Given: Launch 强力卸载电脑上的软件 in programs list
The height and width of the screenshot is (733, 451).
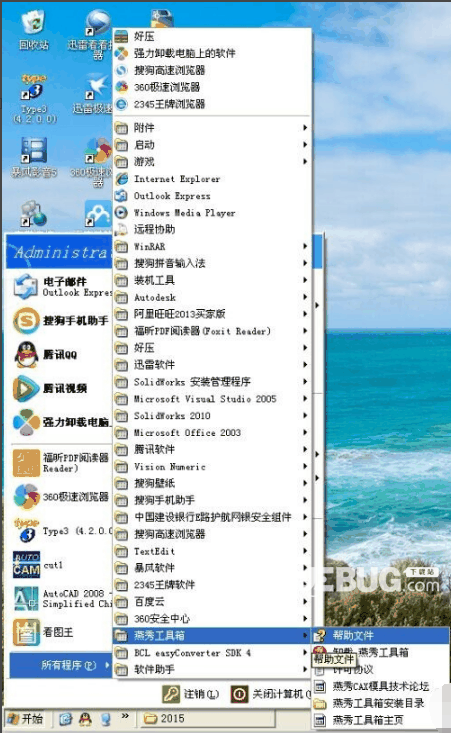Looking at the screenshot, I should click(213, 53).
